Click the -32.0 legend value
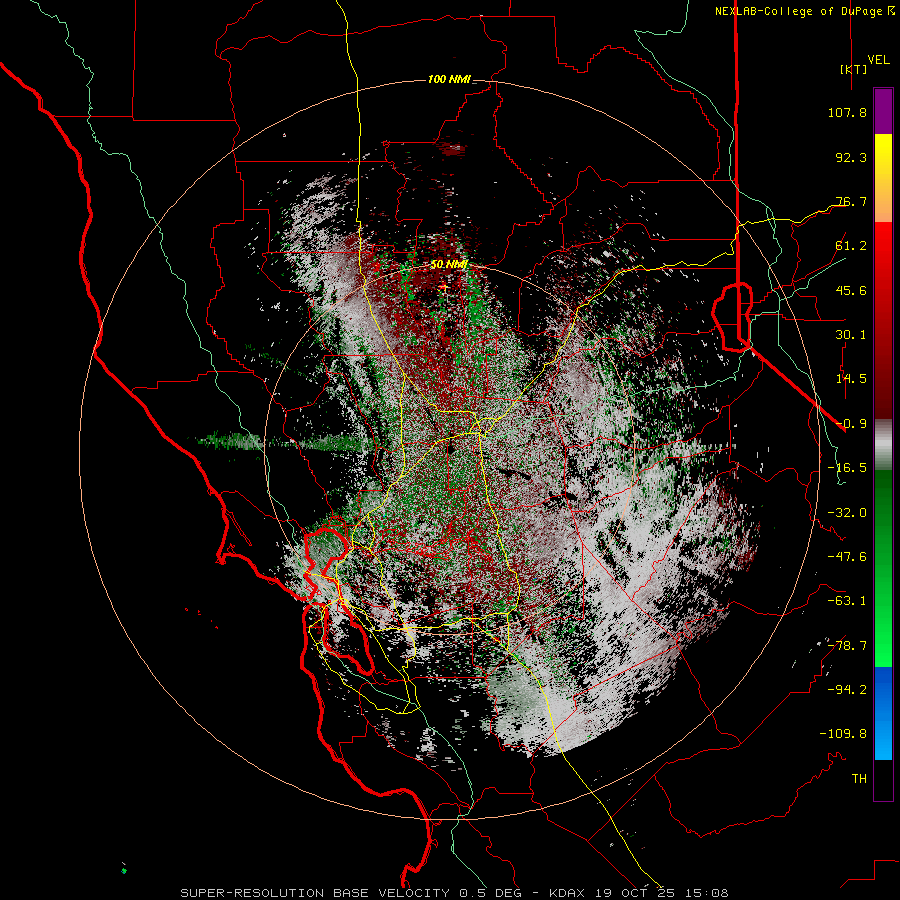The height and width of the screenshot is (900, 900). click(x=847, y=513)
